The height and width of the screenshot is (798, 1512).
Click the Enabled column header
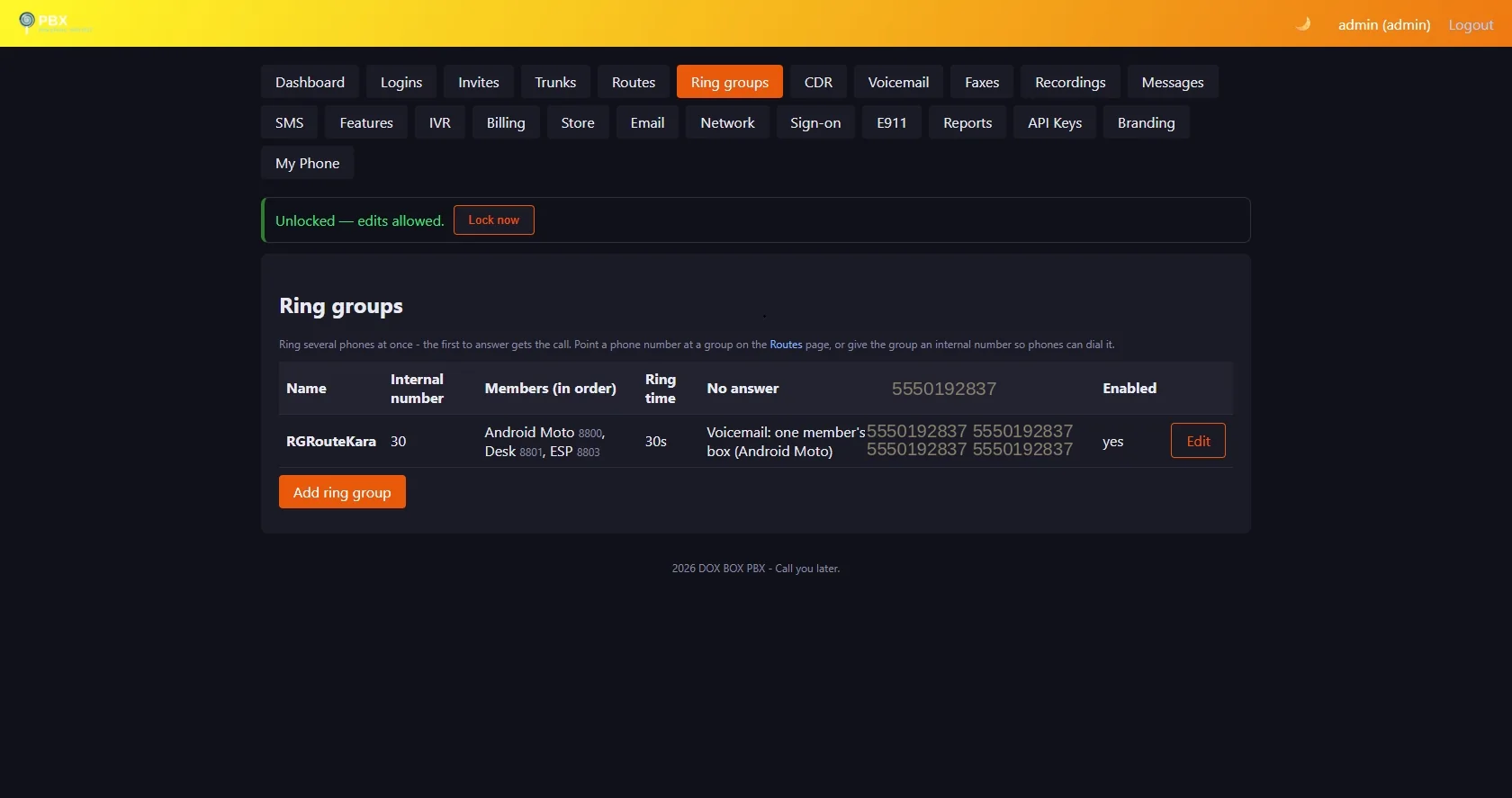1129,388
